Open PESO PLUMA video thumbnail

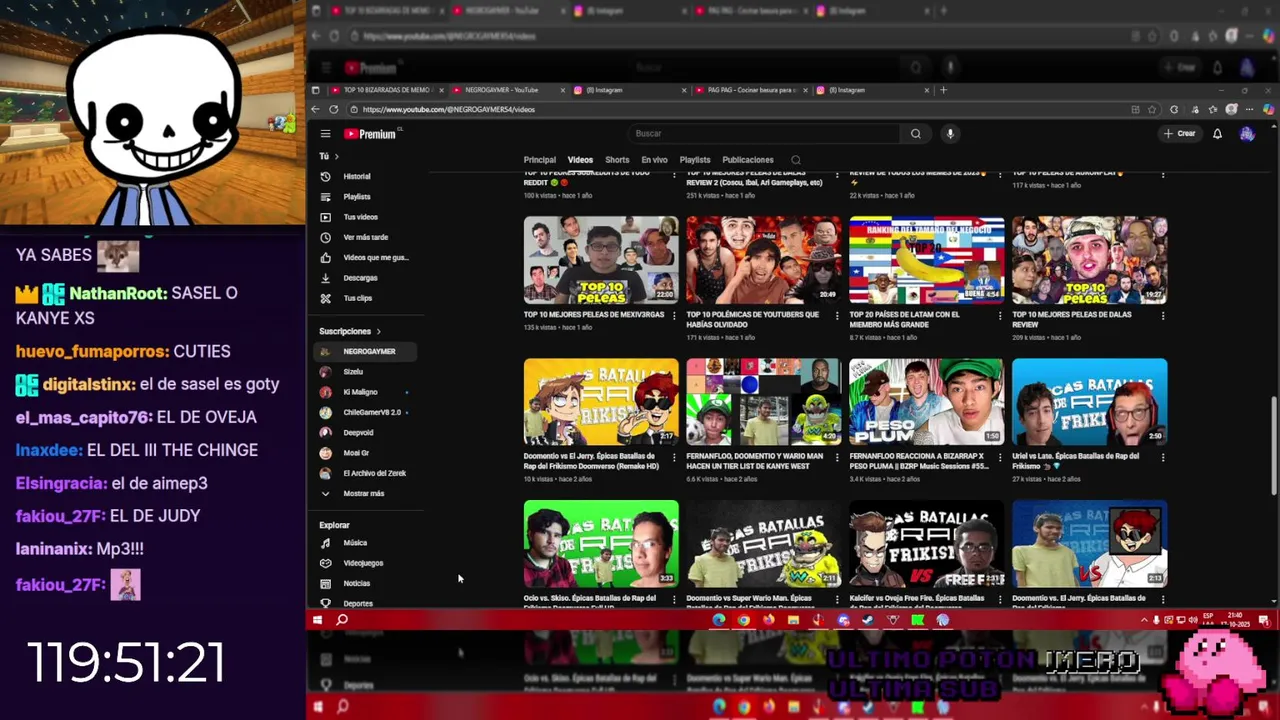coord(926,402)
